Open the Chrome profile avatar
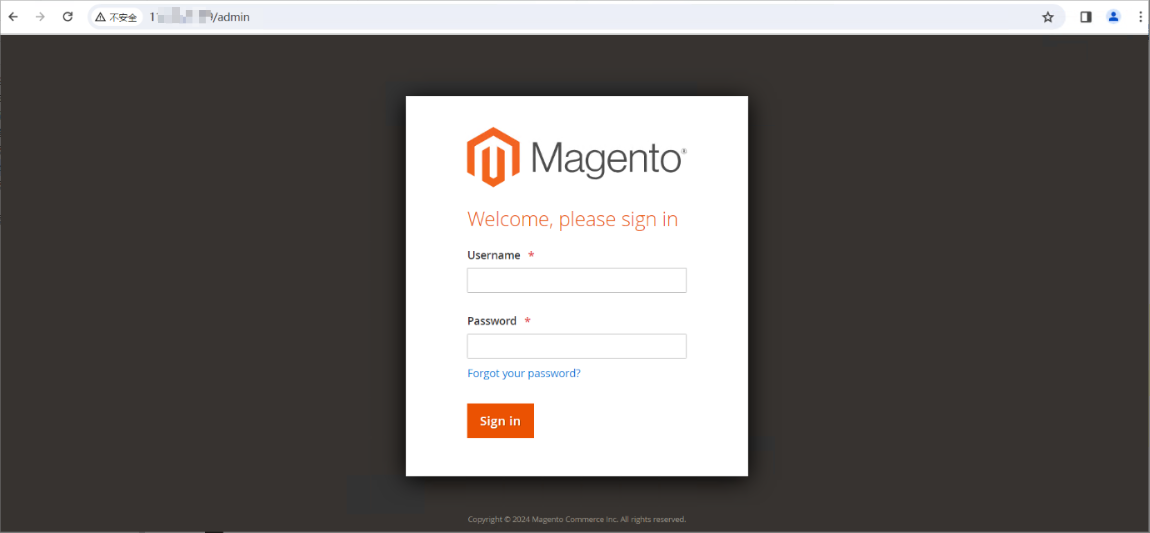The height and width of the screenshot is (533, 1150). tap(1113, 17)
